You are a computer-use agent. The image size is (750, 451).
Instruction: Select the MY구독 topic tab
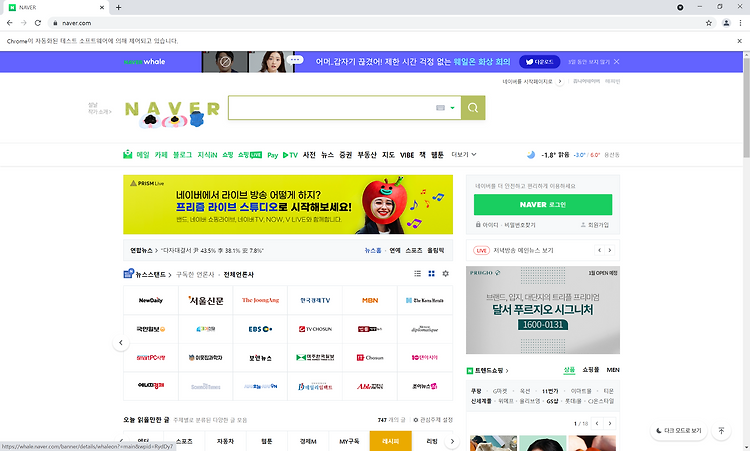349,441
